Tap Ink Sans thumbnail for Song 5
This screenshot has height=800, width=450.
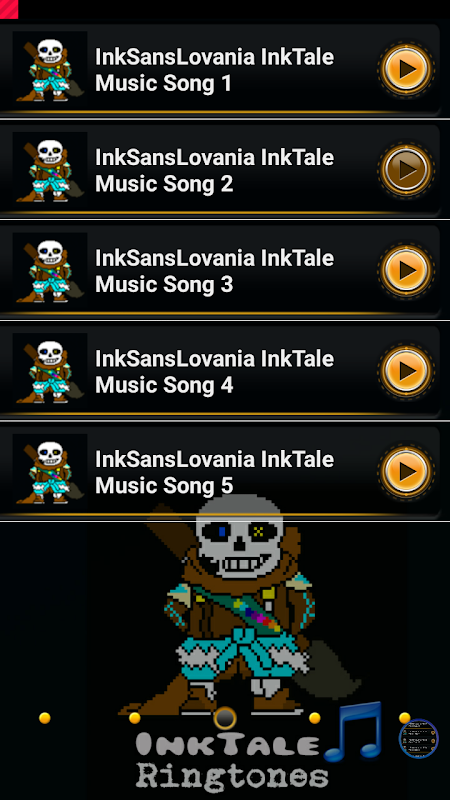pyautogui.click(x=49, y=471)
